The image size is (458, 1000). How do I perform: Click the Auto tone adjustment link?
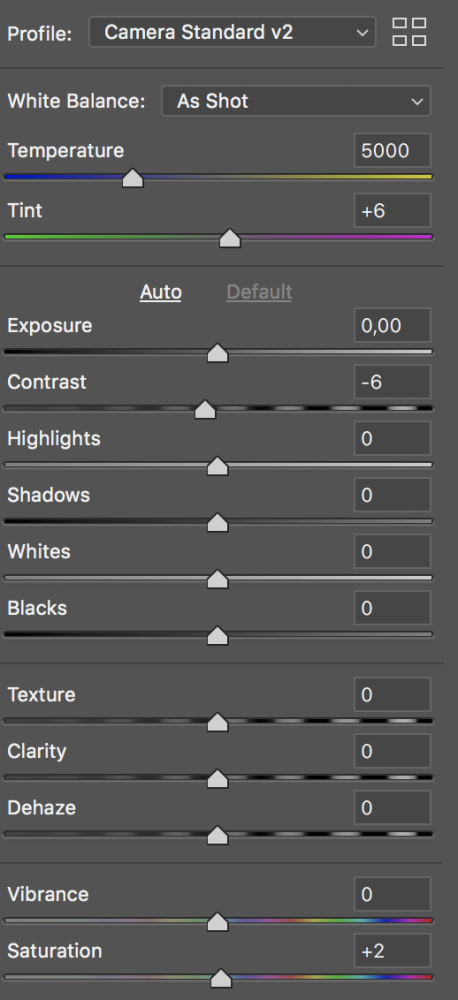161,292
